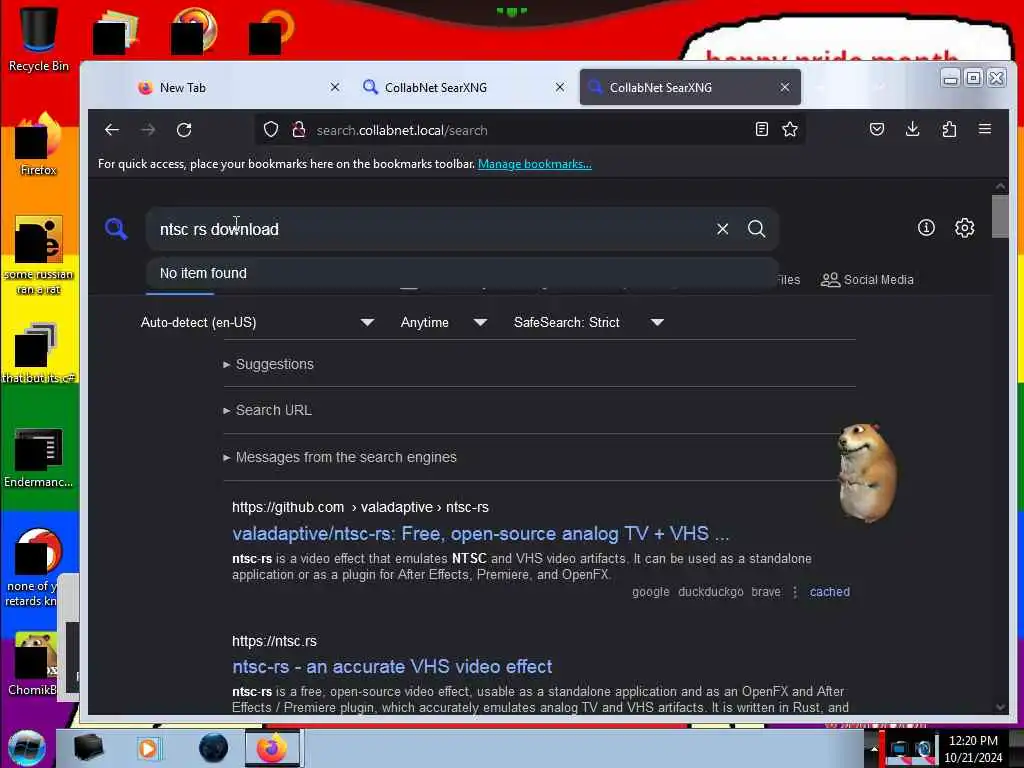Open the Firefox downloads panel
Viewport: 1024px width, 768px height.
click(x=913, y=129)
